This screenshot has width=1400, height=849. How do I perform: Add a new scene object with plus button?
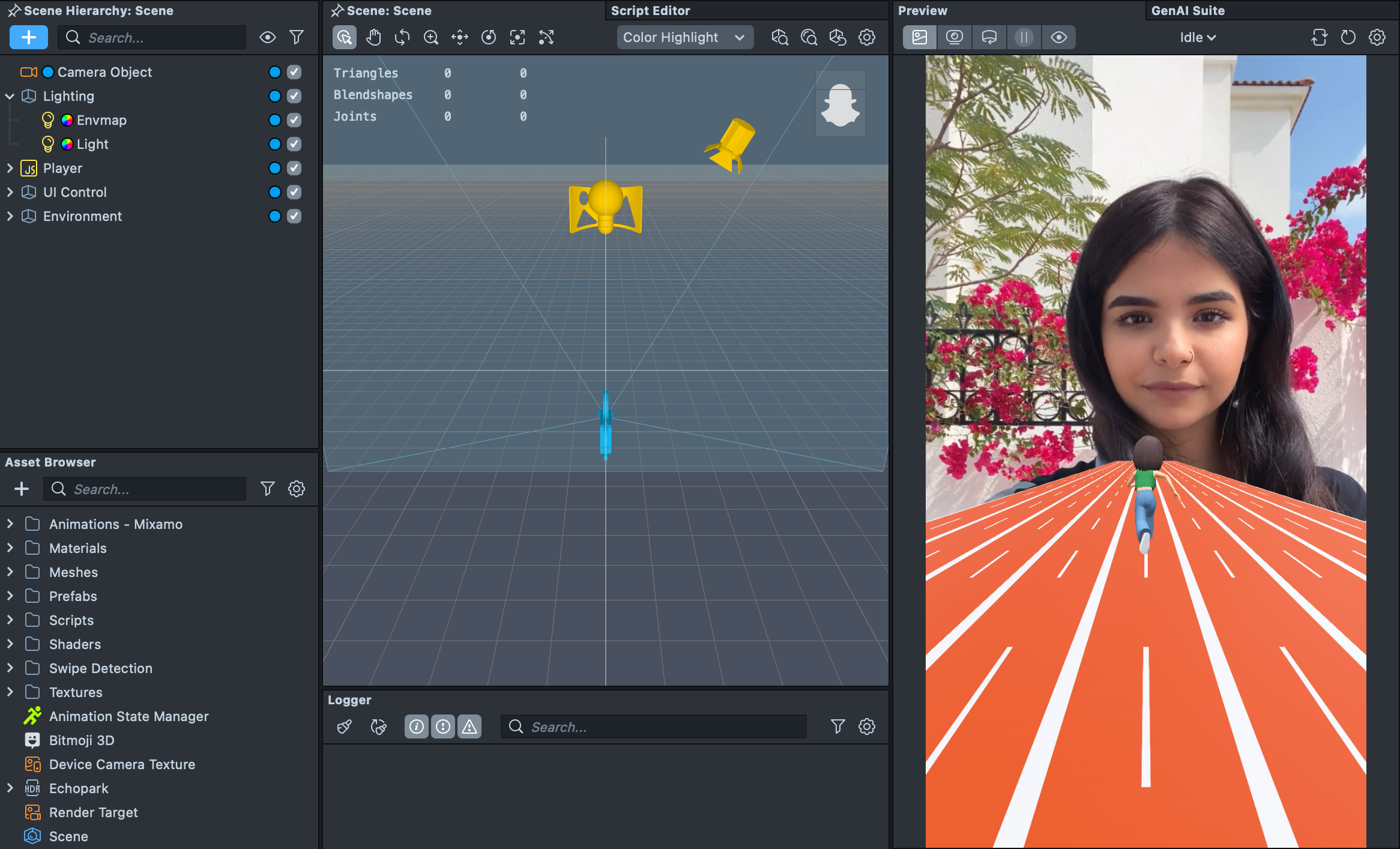(x=28, y=37)
